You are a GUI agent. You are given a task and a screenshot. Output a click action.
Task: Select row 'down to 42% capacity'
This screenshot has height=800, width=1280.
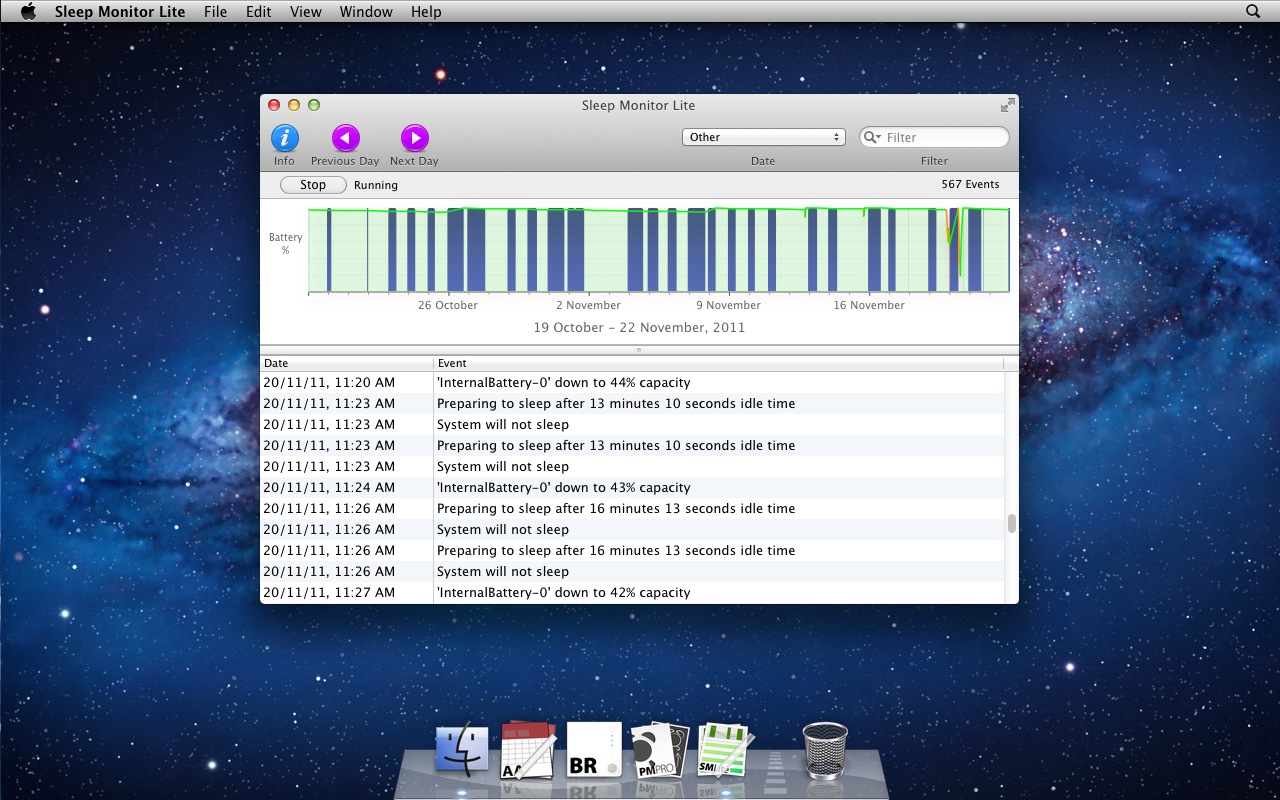pyautogui.click(x=632, y=592)
